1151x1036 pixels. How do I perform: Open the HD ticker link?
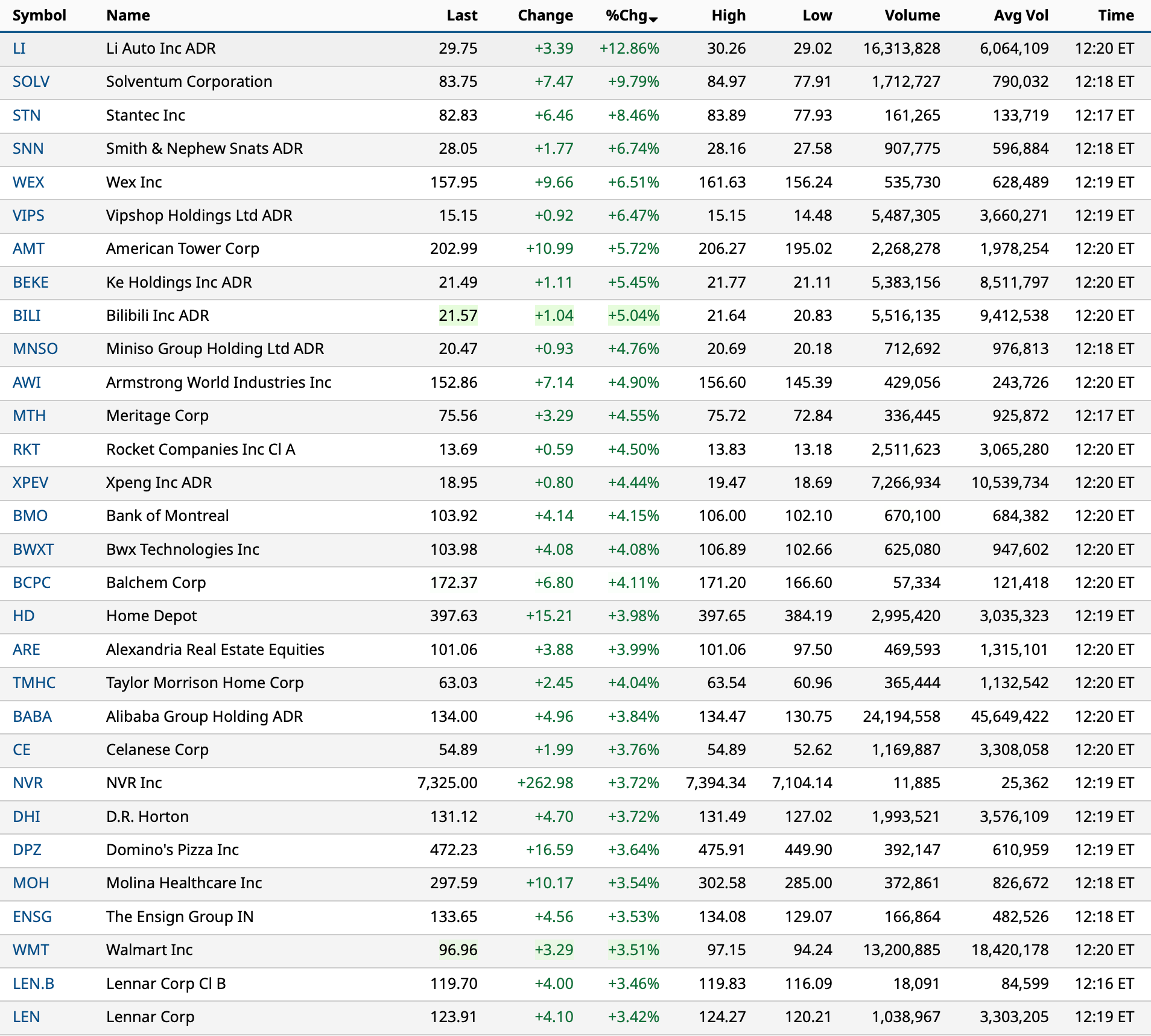tap(24, 616)
